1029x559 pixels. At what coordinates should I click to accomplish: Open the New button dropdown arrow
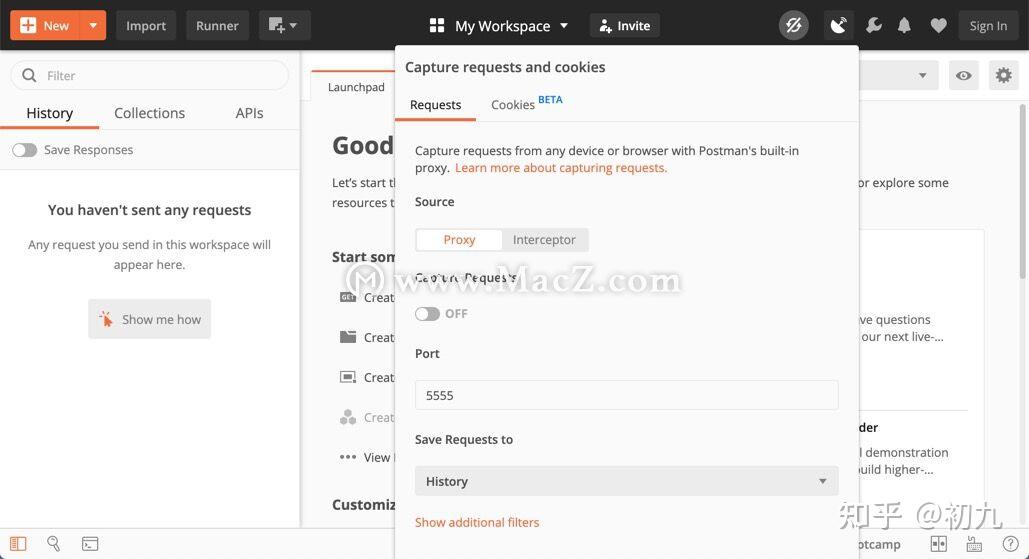(93, 26)
